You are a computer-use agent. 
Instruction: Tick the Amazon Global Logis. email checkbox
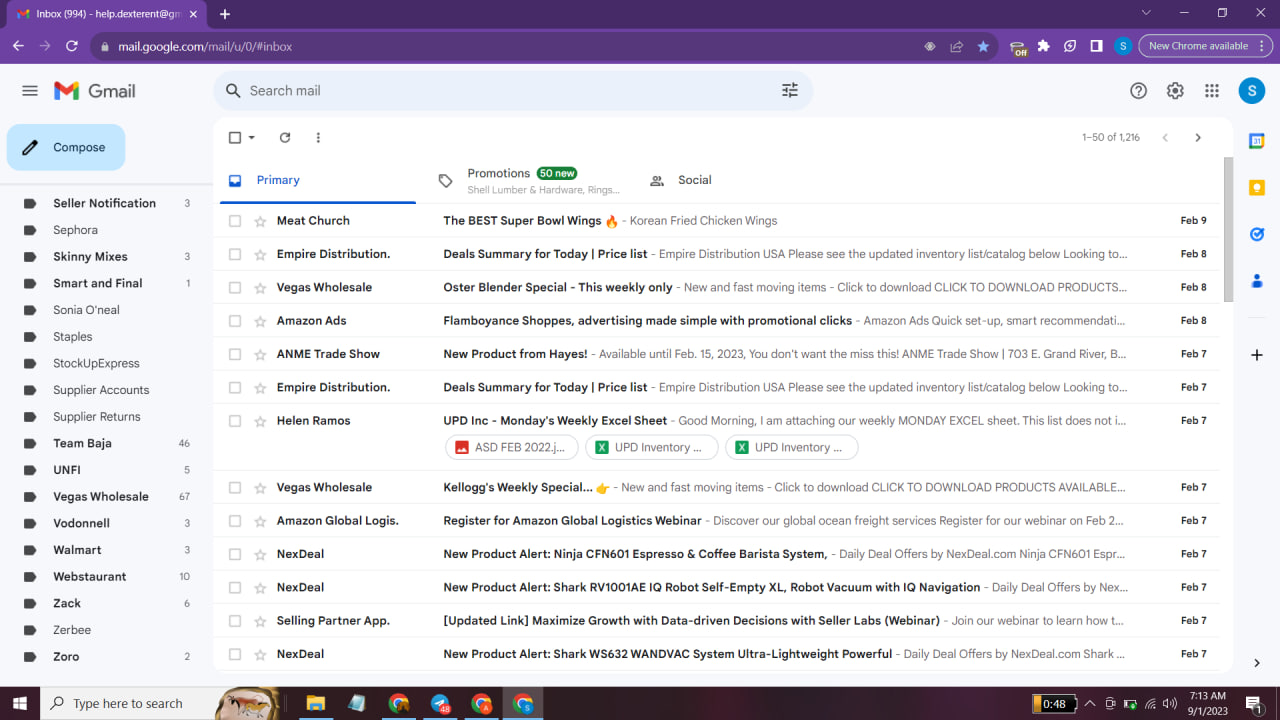(x=235, y=521)
